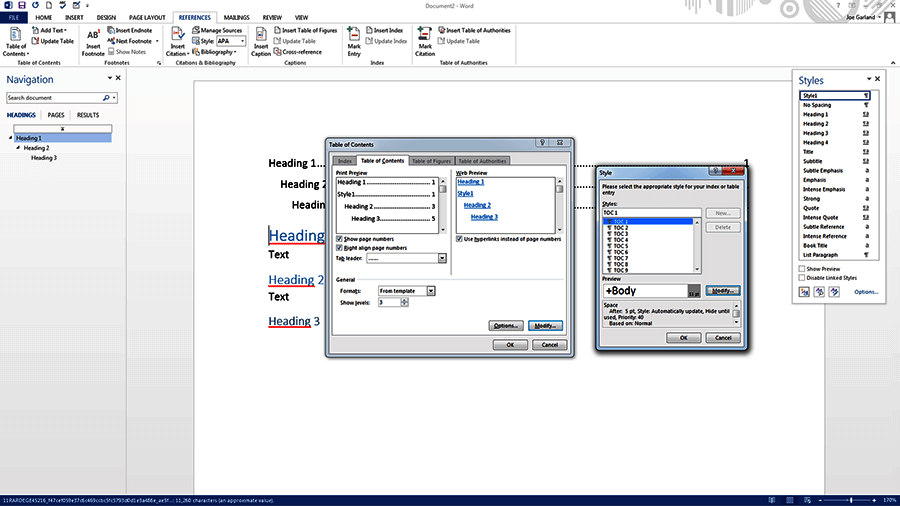Click Update Table in Table of Contents group

tap(53, 41)
